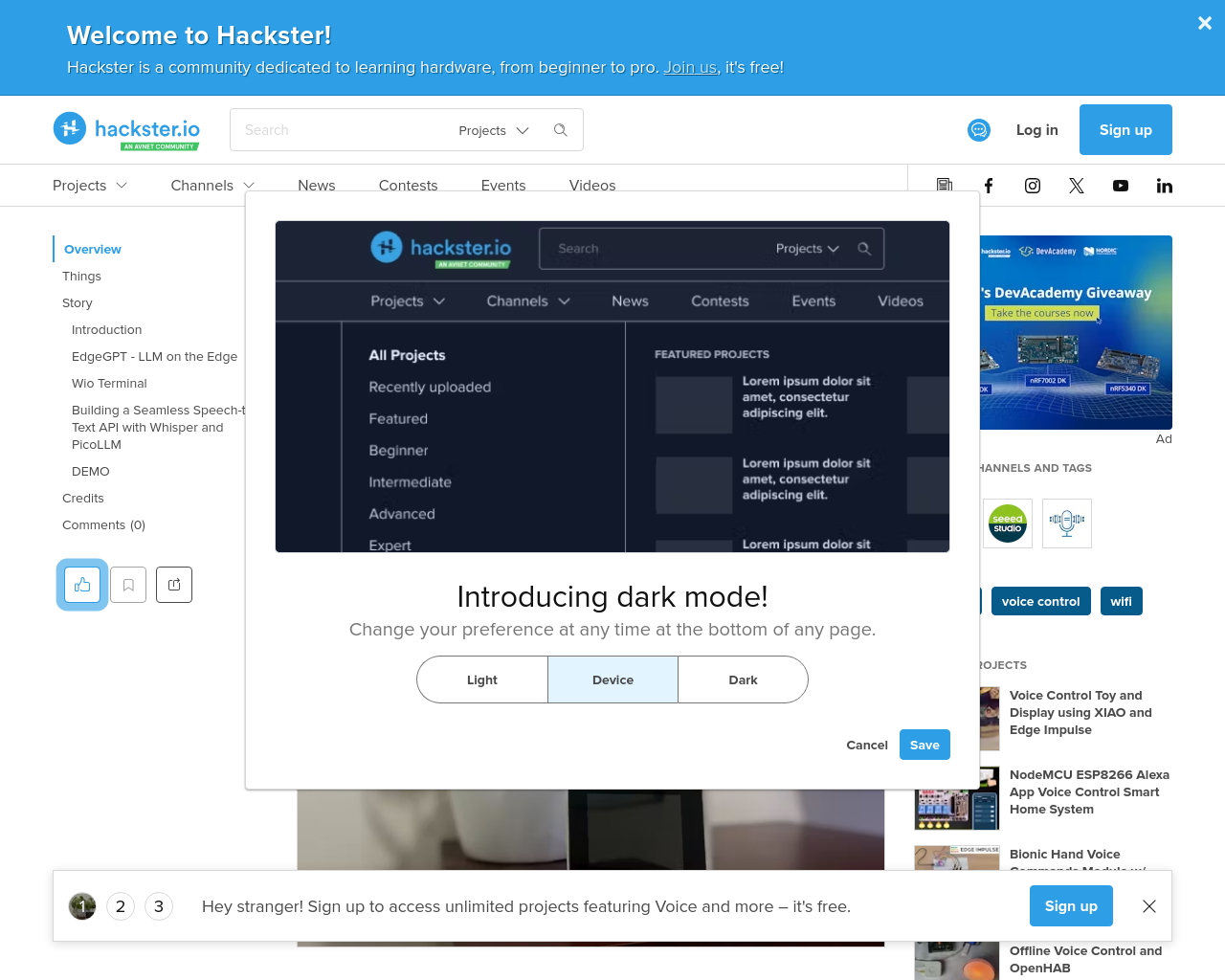
Task: Click dark mode preview image in dialog
Action: click(x=612, y=387)
